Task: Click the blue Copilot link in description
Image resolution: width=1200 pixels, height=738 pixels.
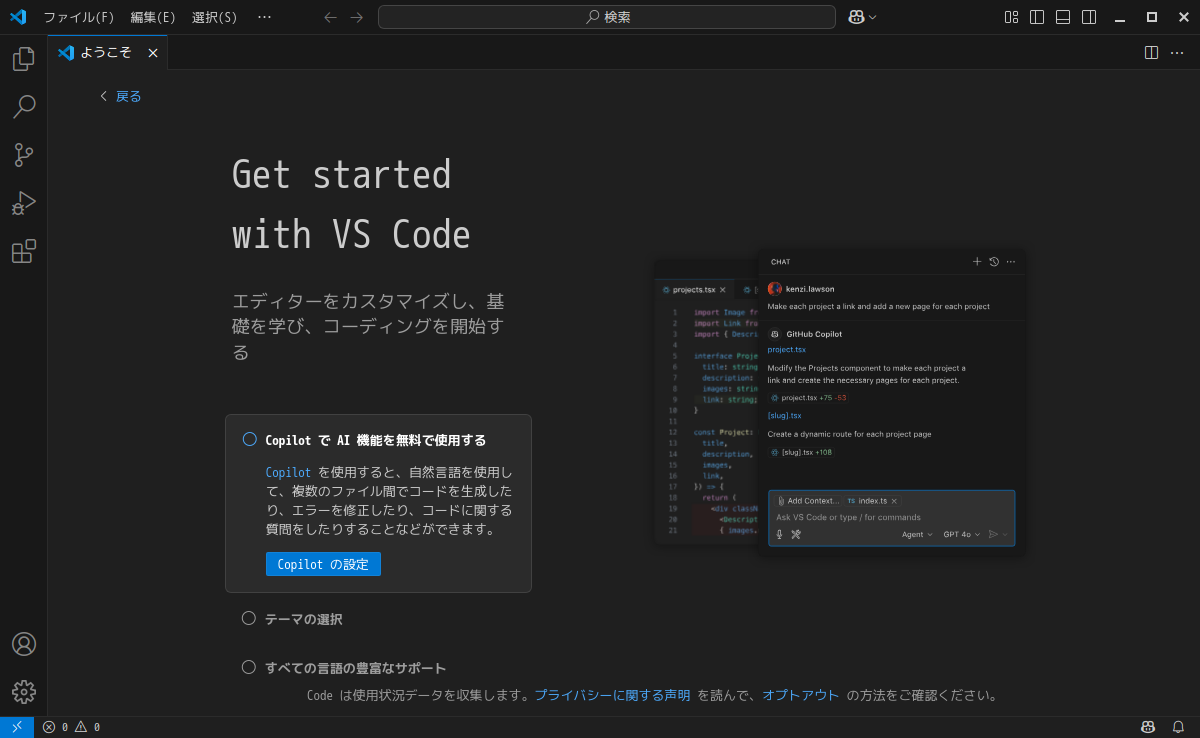Action: tap(288, 472)
